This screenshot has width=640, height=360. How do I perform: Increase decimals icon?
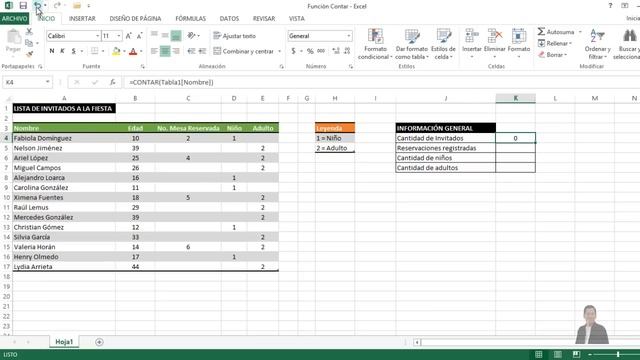336,51
